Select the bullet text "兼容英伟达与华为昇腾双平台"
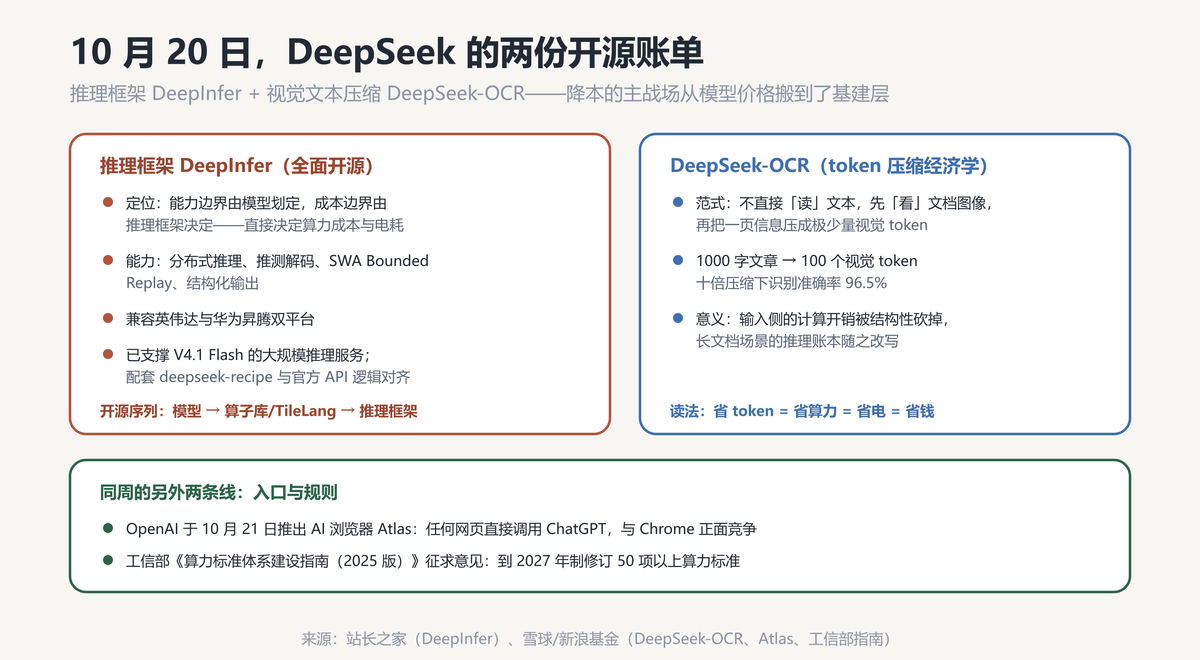This screenshot has width=1200, height=660. tap(220, 319)
